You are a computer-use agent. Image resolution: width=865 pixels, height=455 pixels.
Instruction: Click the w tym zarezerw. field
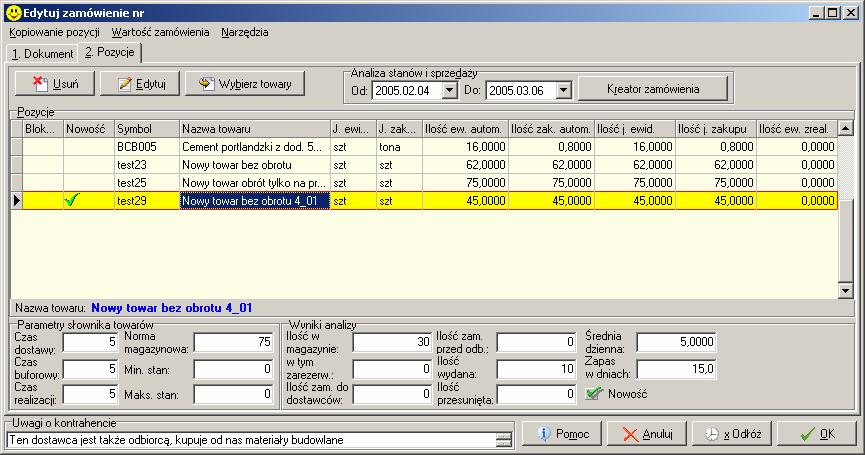coord(392,369)
